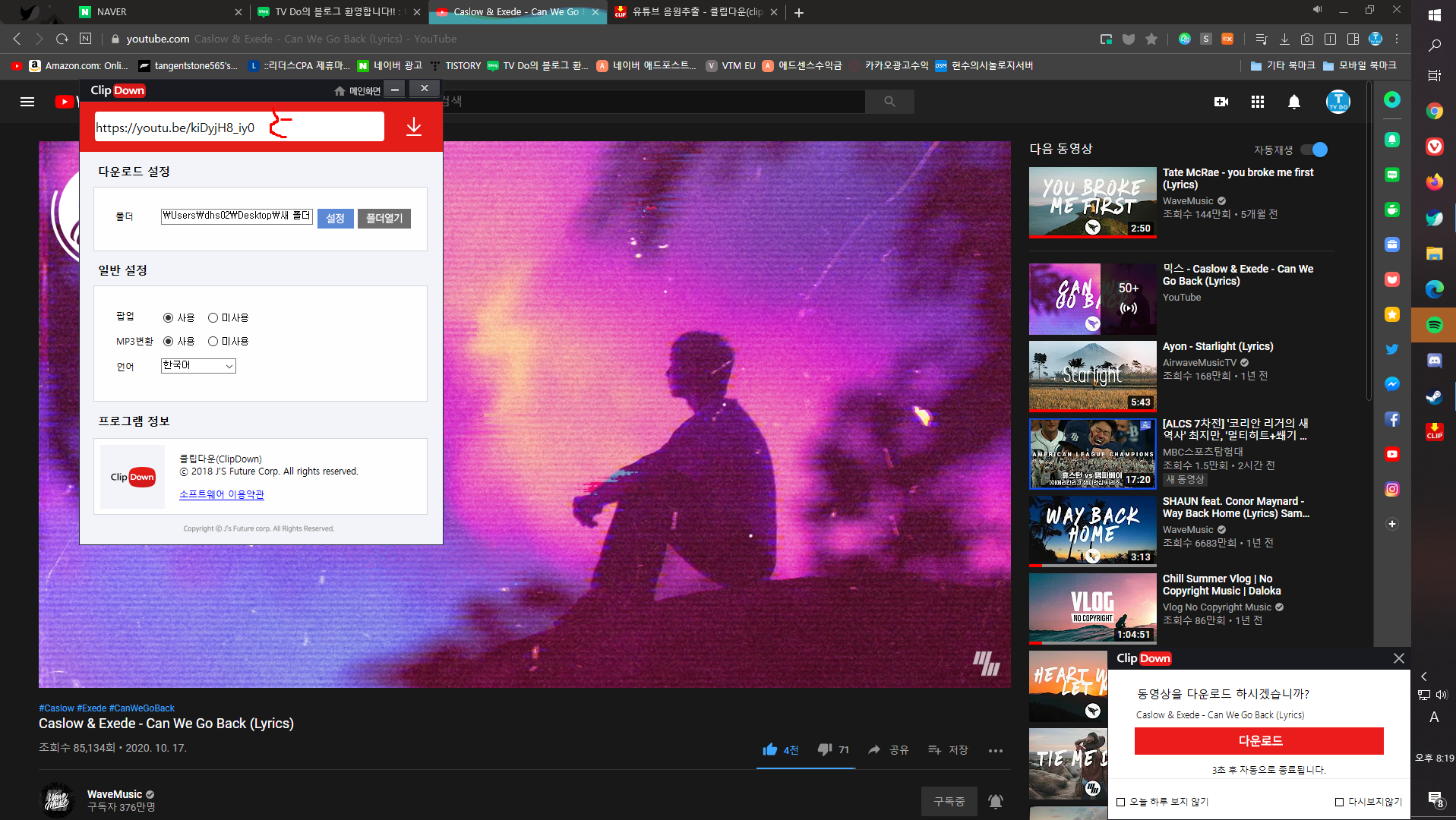Image resolution: width=1456 pixels, height=820 pixels.
Task: Click the 폴더열기 button
Action: point(384,219)
